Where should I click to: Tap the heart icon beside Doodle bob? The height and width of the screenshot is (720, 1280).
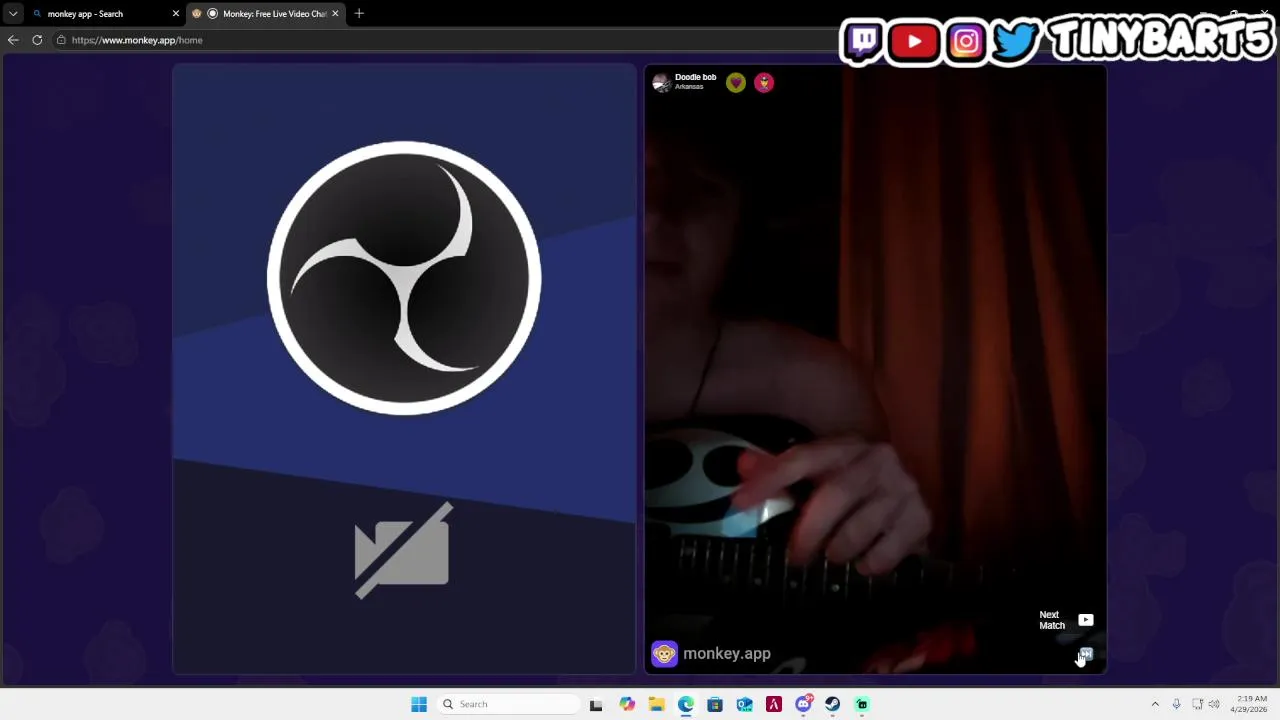(736, 83)
